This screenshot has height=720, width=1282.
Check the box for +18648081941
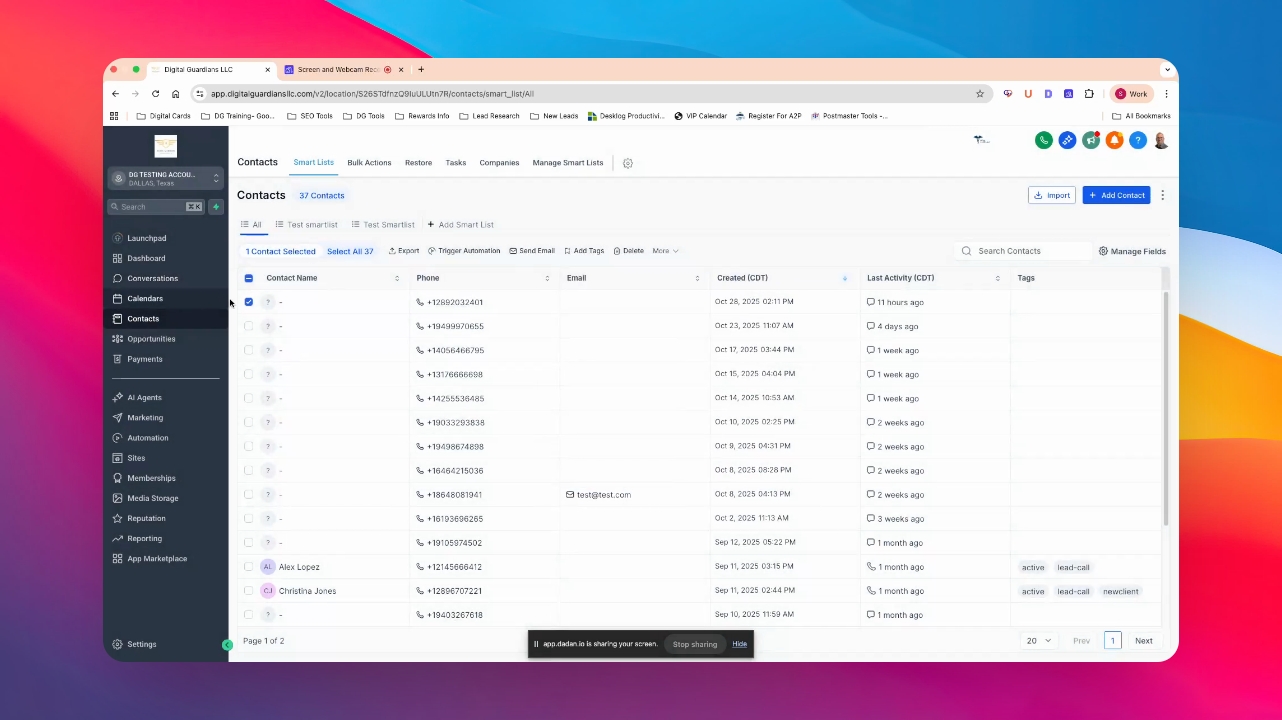click(x=249, y=495)
